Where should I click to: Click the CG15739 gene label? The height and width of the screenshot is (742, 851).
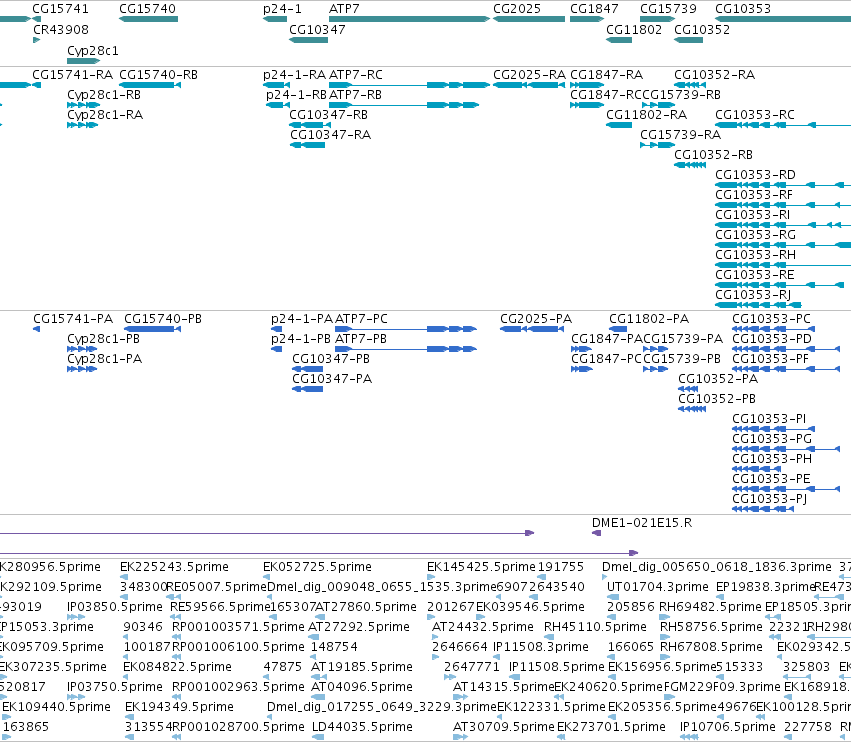tap(668, 9)
